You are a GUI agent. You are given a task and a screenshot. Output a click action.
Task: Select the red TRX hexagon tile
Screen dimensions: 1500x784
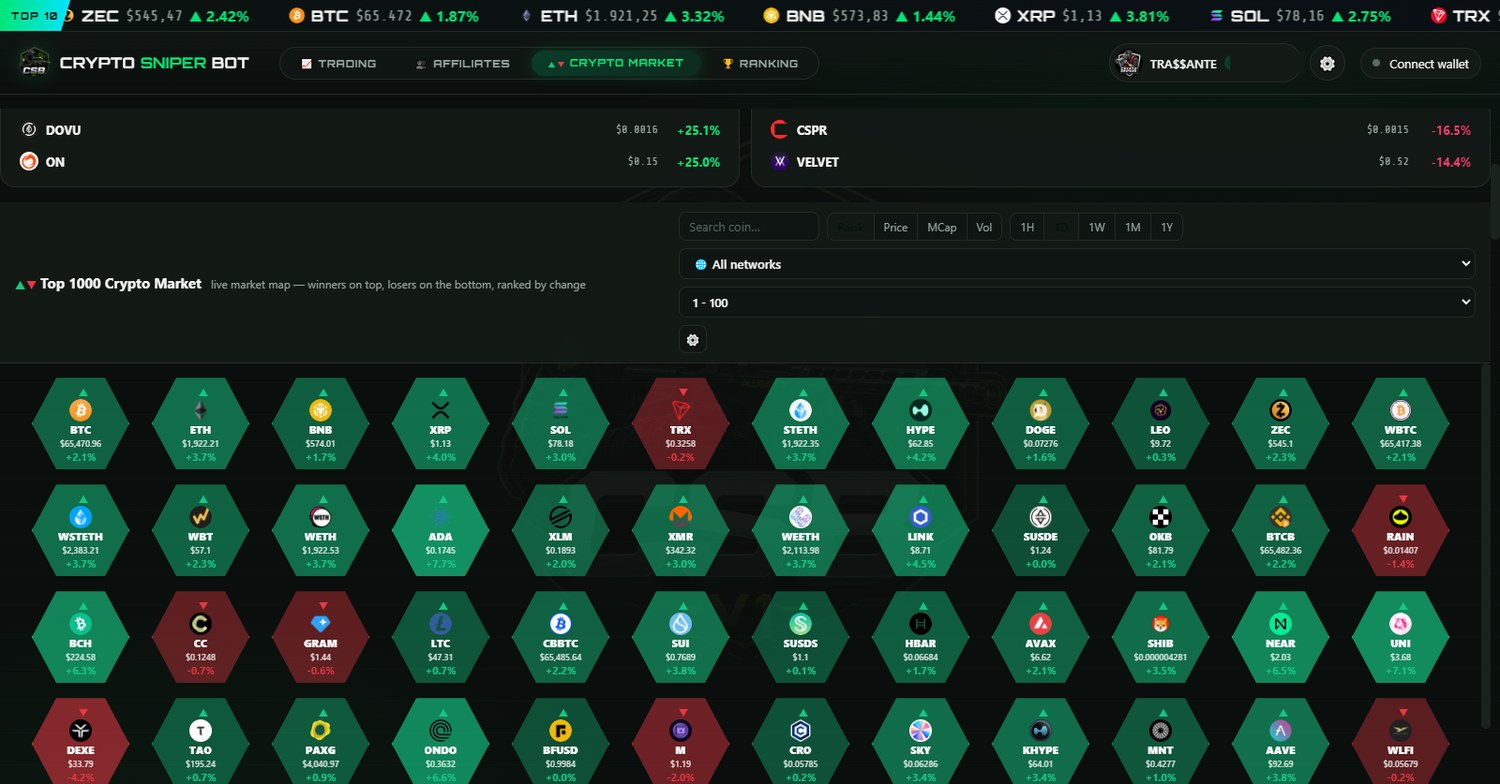click(680, 424)
